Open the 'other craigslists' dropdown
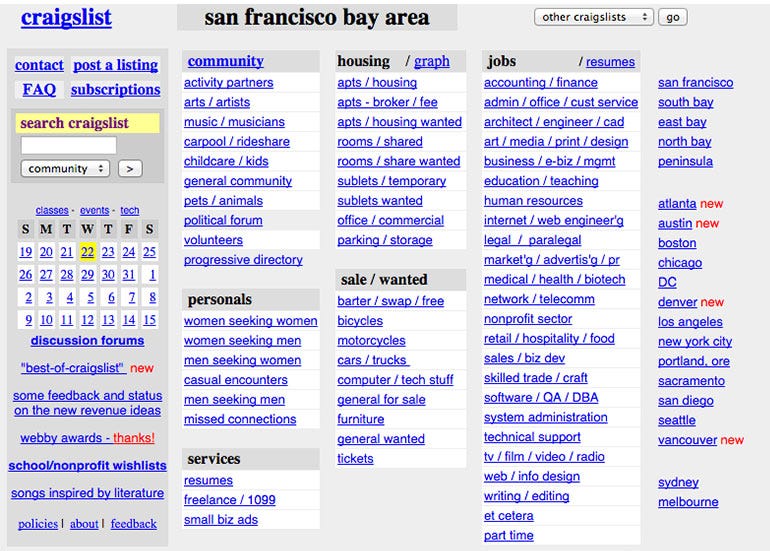The width and height of the screenshot is (770, 551). point(594,17)
